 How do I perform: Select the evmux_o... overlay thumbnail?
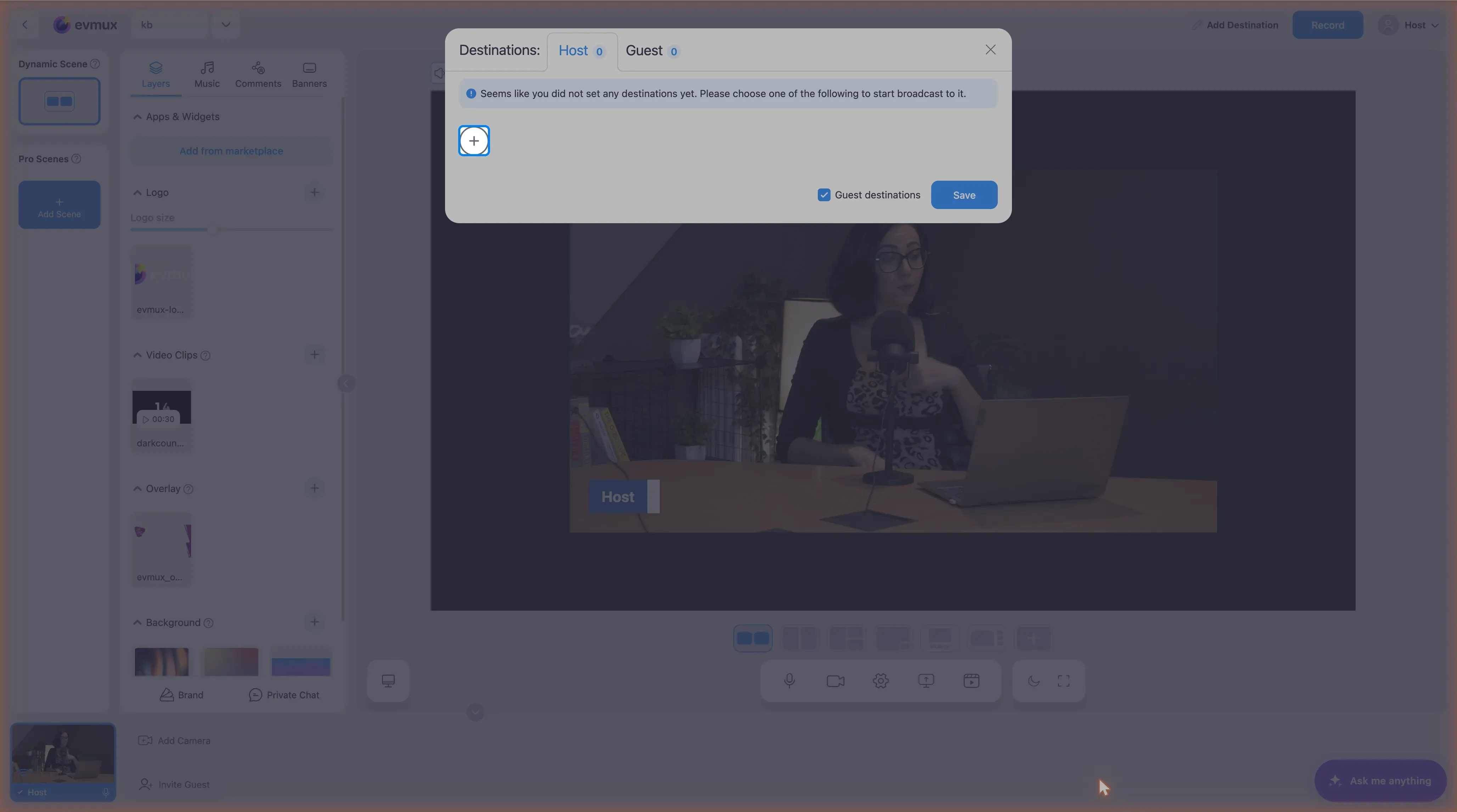click(x=161, y=549)
